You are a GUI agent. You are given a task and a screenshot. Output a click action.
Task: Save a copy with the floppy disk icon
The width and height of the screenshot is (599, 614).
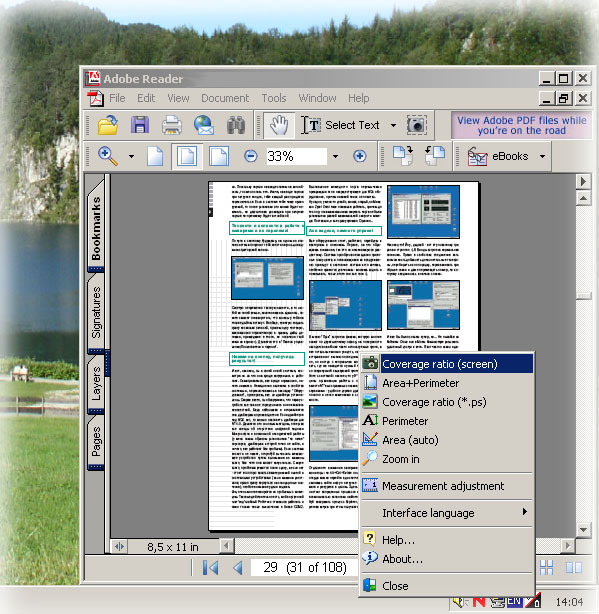(x=140, y=125)
